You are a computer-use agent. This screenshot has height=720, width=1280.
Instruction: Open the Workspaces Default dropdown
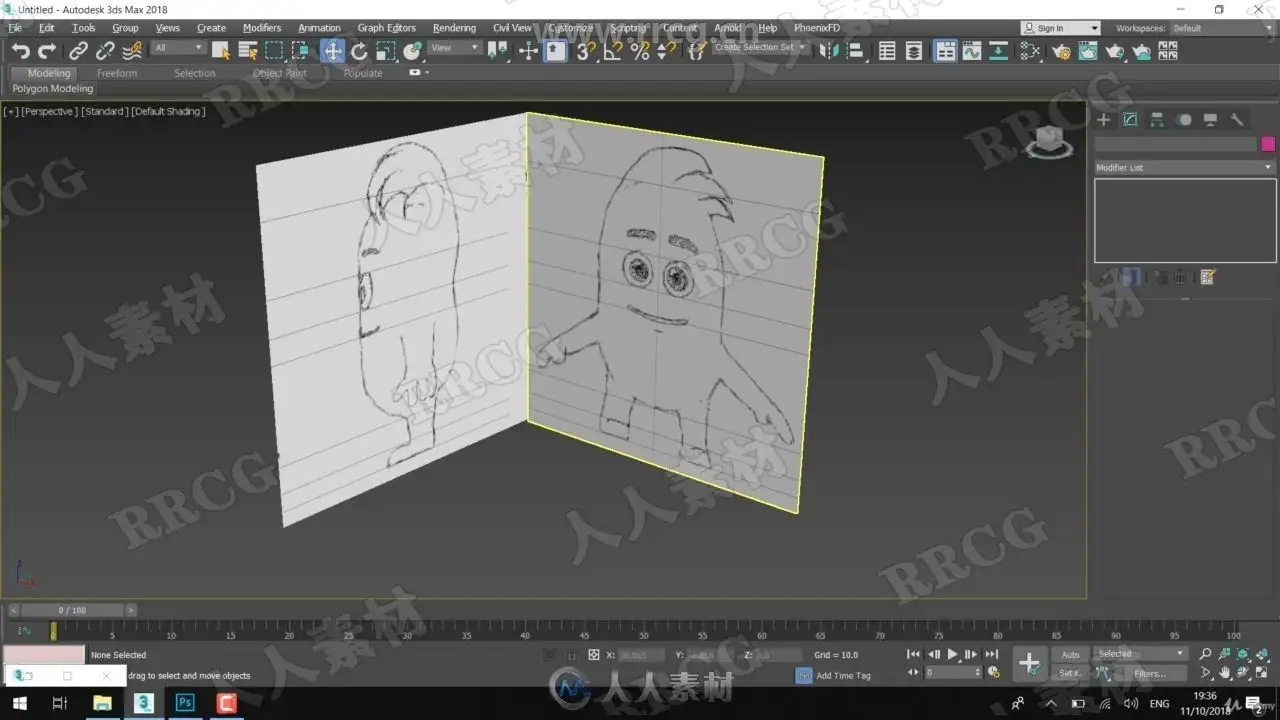coord(1221,28)
